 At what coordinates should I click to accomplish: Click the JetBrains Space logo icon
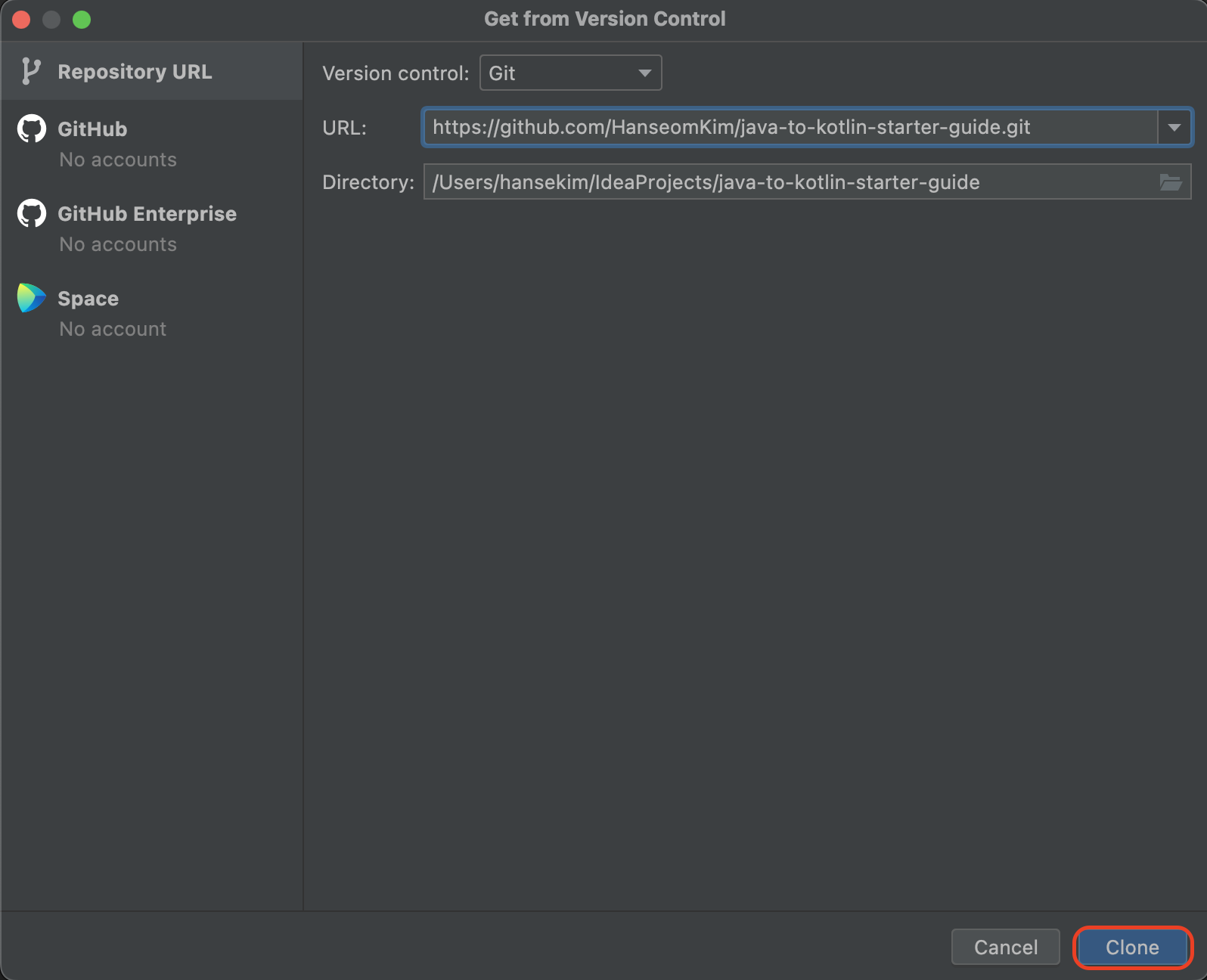[x=31, y=298]
